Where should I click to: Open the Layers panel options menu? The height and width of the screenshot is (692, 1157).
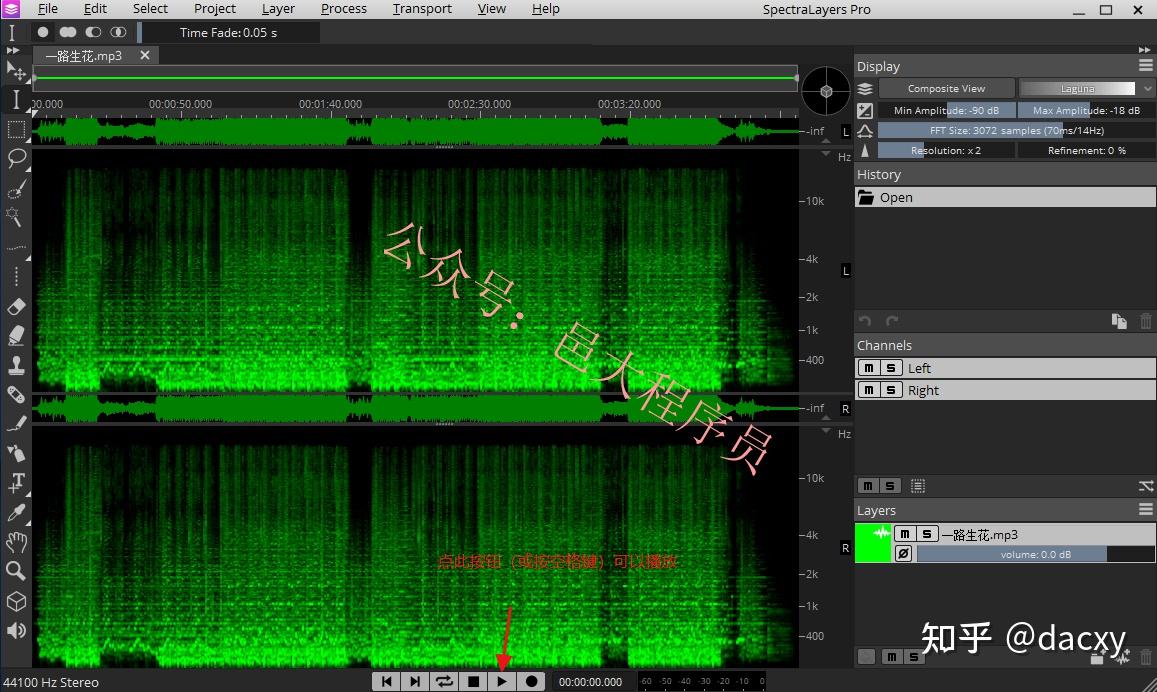click(1145, 510)
